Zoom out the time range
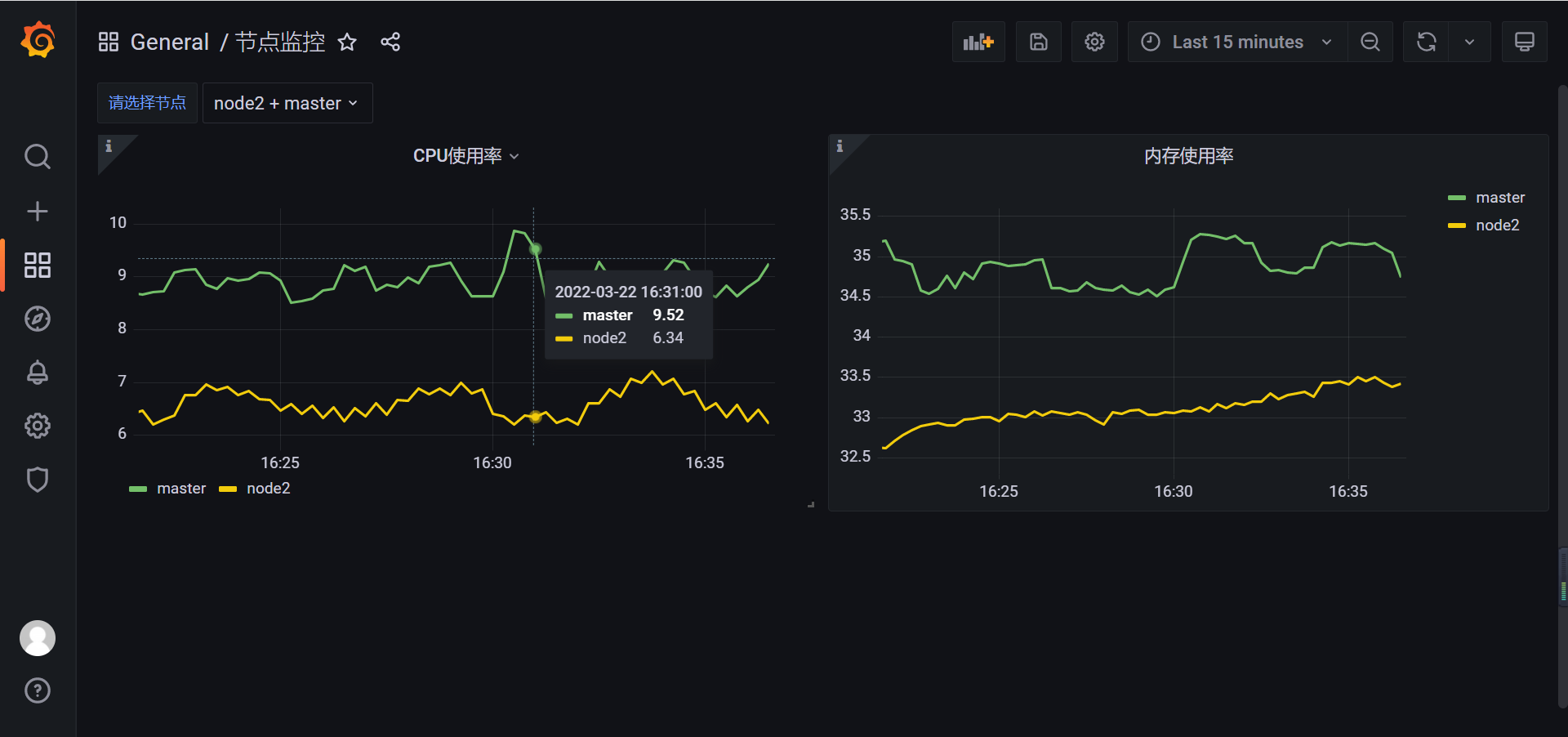Image resolution: width=1568 pixels, height=737 pixels. [x=1370, y=41]
